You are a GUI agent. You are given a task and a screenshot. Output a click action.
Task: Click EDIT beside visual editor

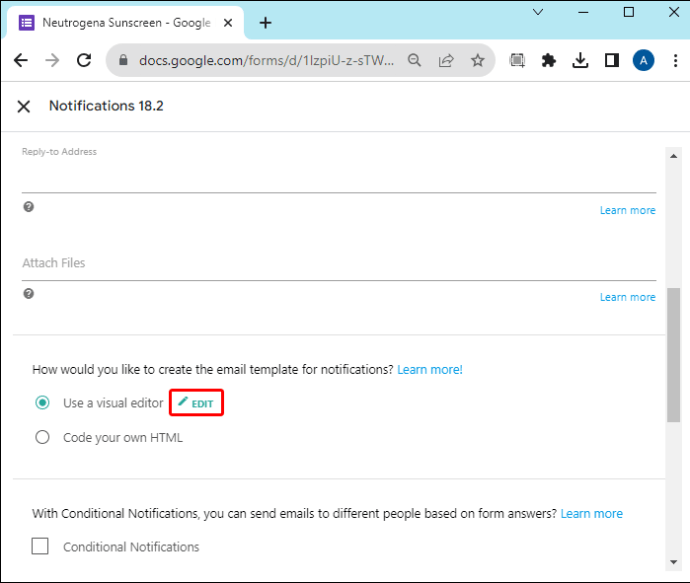pyautogui.click(x=196, y=403)
